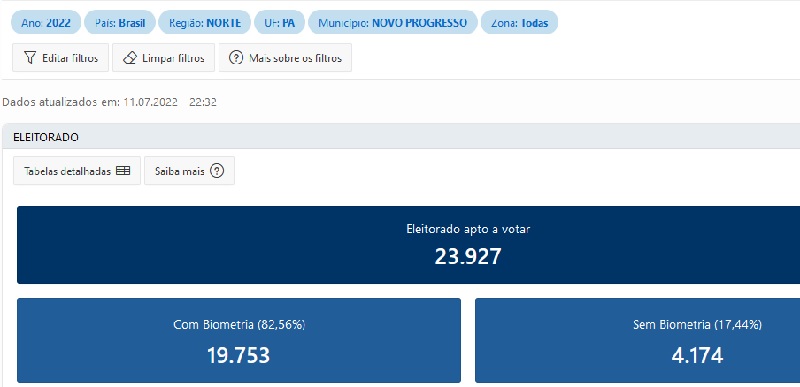
Task: Clear filters with Limpar filtros
Action: [x=163, y=58]
